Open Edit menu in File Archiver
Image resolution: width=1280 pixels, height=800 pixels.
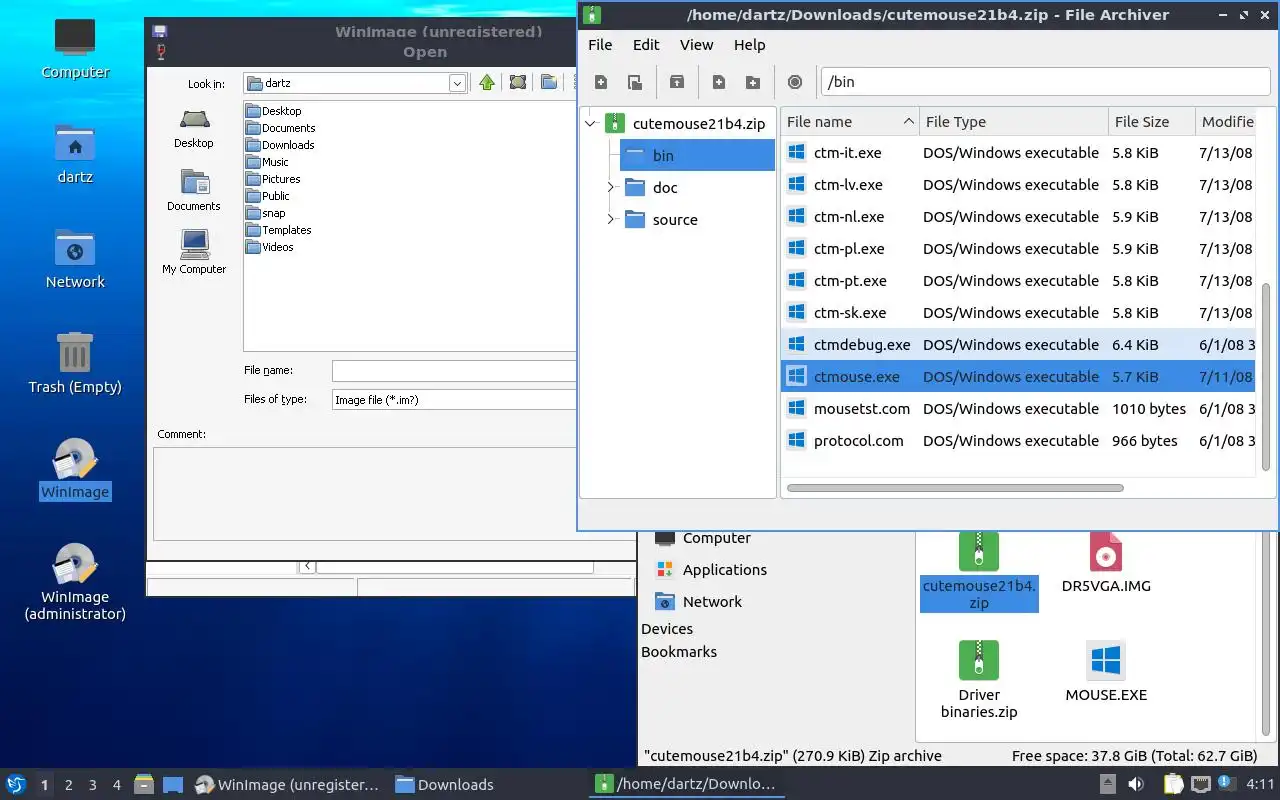click(646, 45)
